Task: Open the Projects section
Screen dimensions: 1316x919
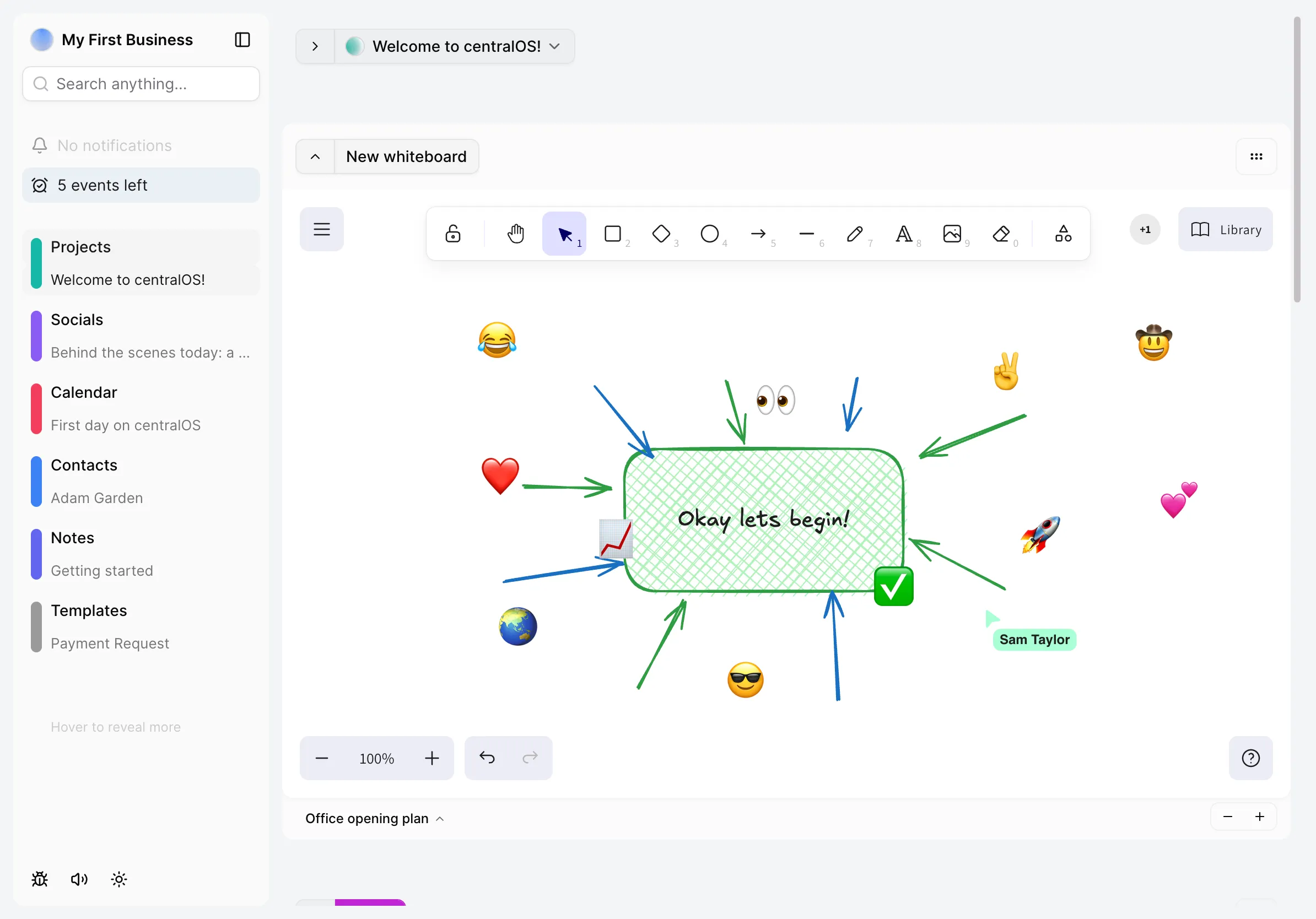Action: point(80,247)
